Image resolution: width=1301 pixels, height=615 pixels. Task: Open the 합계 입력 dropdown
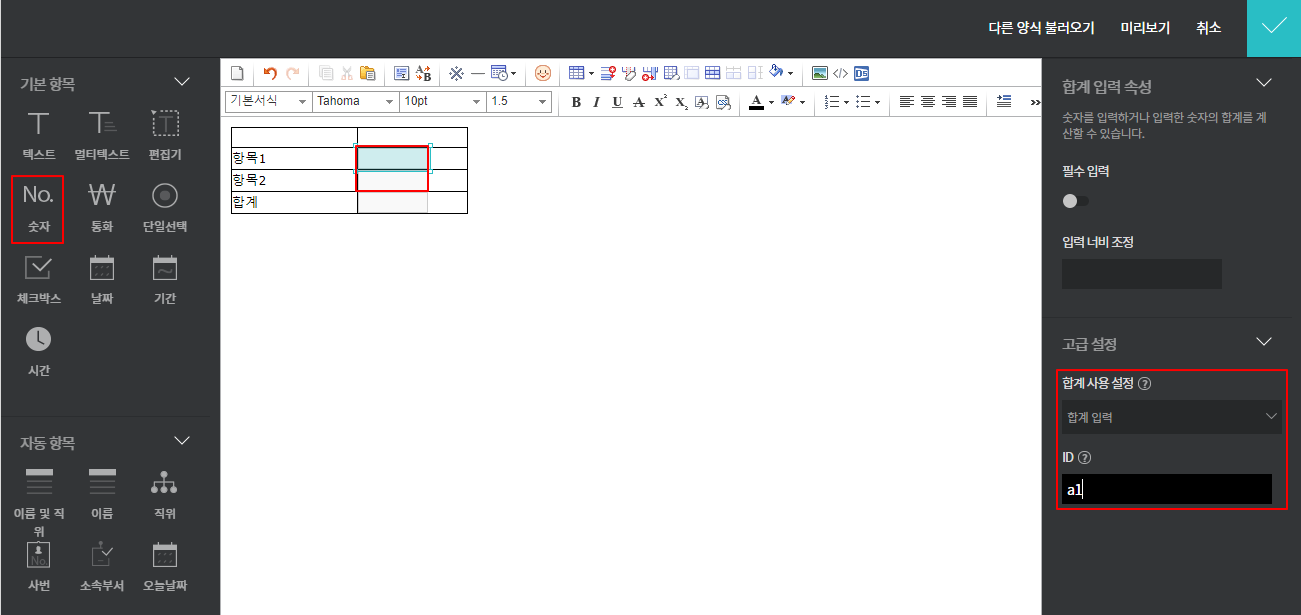pos(1171,416)
